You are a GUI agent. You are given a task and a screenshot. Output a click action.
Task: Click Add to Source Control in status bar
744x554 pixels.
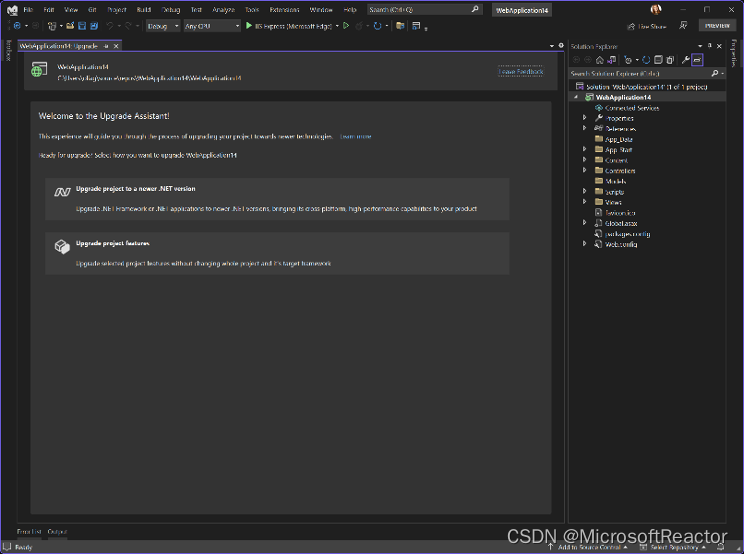click(x=589, y=547)
